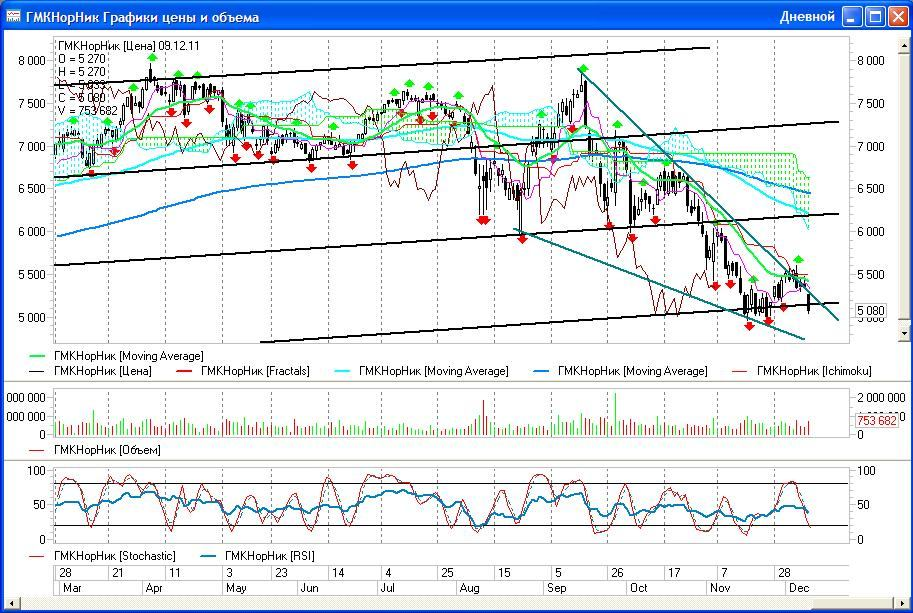Close the ГМКНорНик chart window
The width and height of the screenshot is (913, 613).
(897, 17)
